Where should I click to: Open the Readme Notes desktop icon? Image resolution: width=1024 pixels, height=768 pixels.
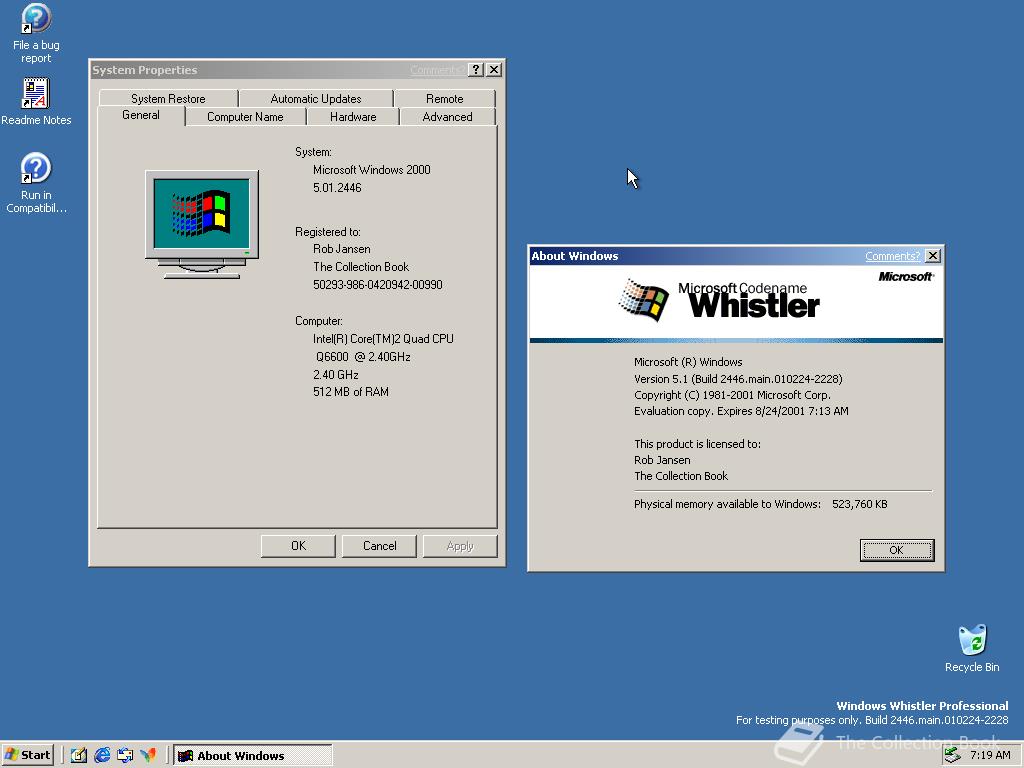pos(36,102)
